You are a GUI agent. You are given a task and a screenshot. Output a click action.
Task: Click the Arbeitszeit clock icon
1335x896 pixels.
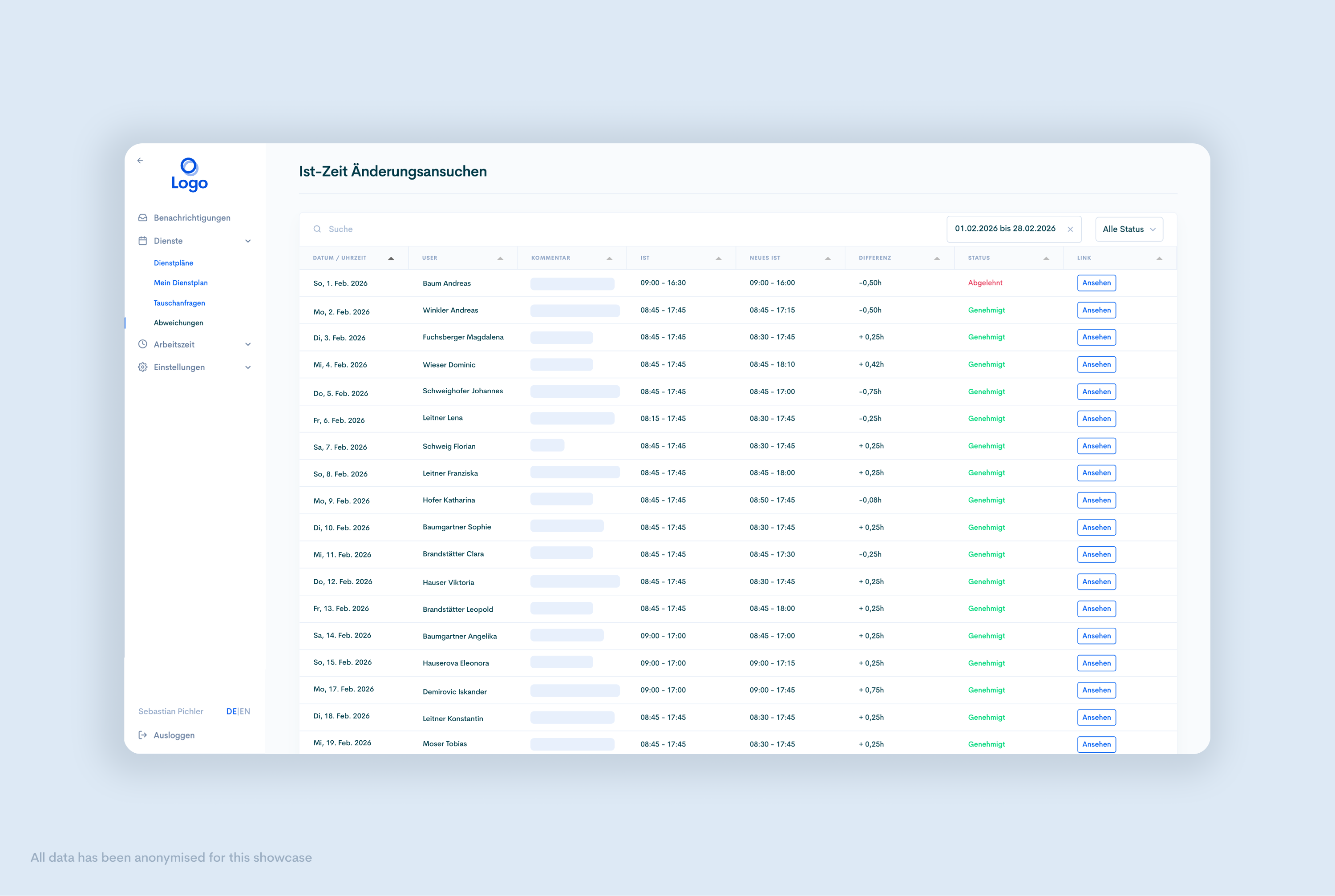point(143,344)
